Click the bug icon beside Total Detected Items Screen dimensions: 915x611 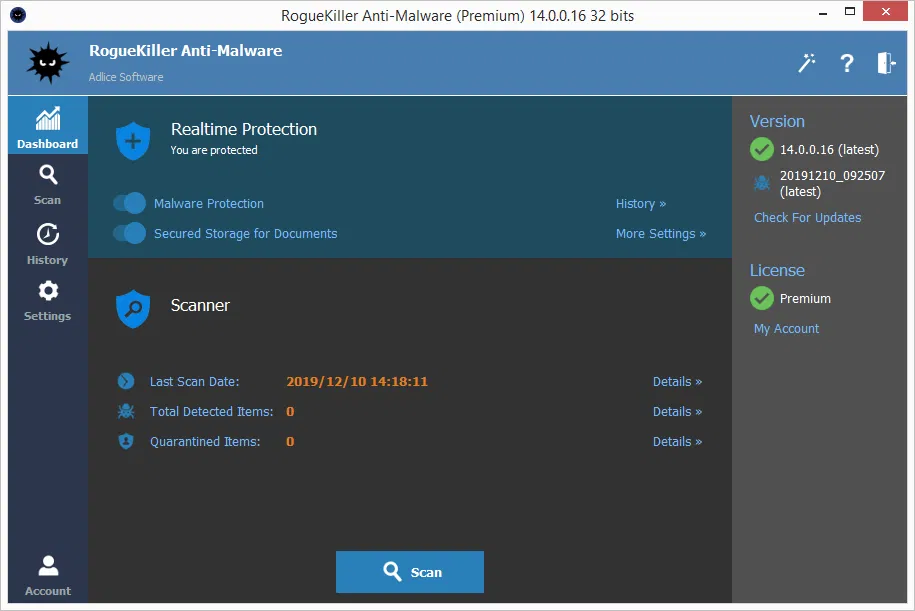pos(126,411)
